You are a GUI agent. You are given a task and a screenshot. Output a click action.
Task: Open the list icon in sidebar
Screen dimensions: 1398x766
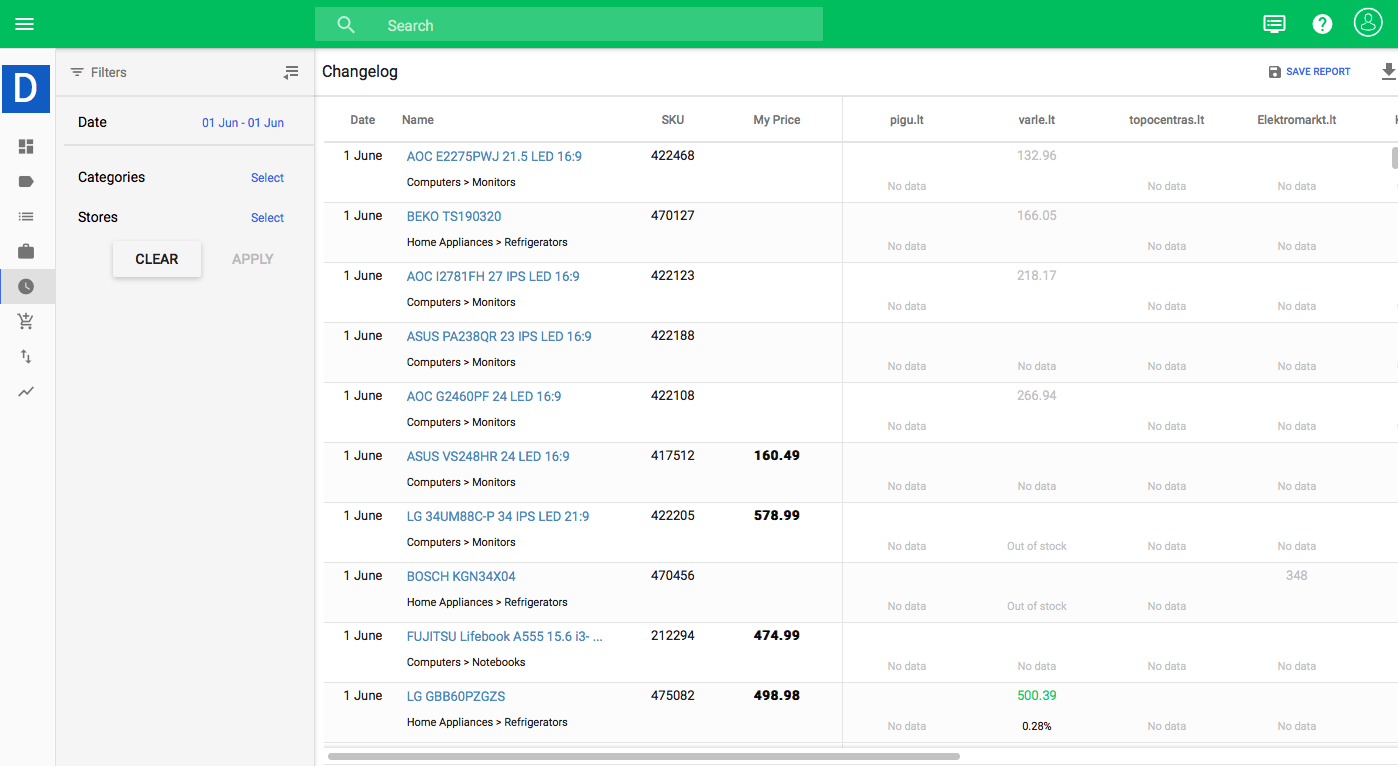[26, 216]
